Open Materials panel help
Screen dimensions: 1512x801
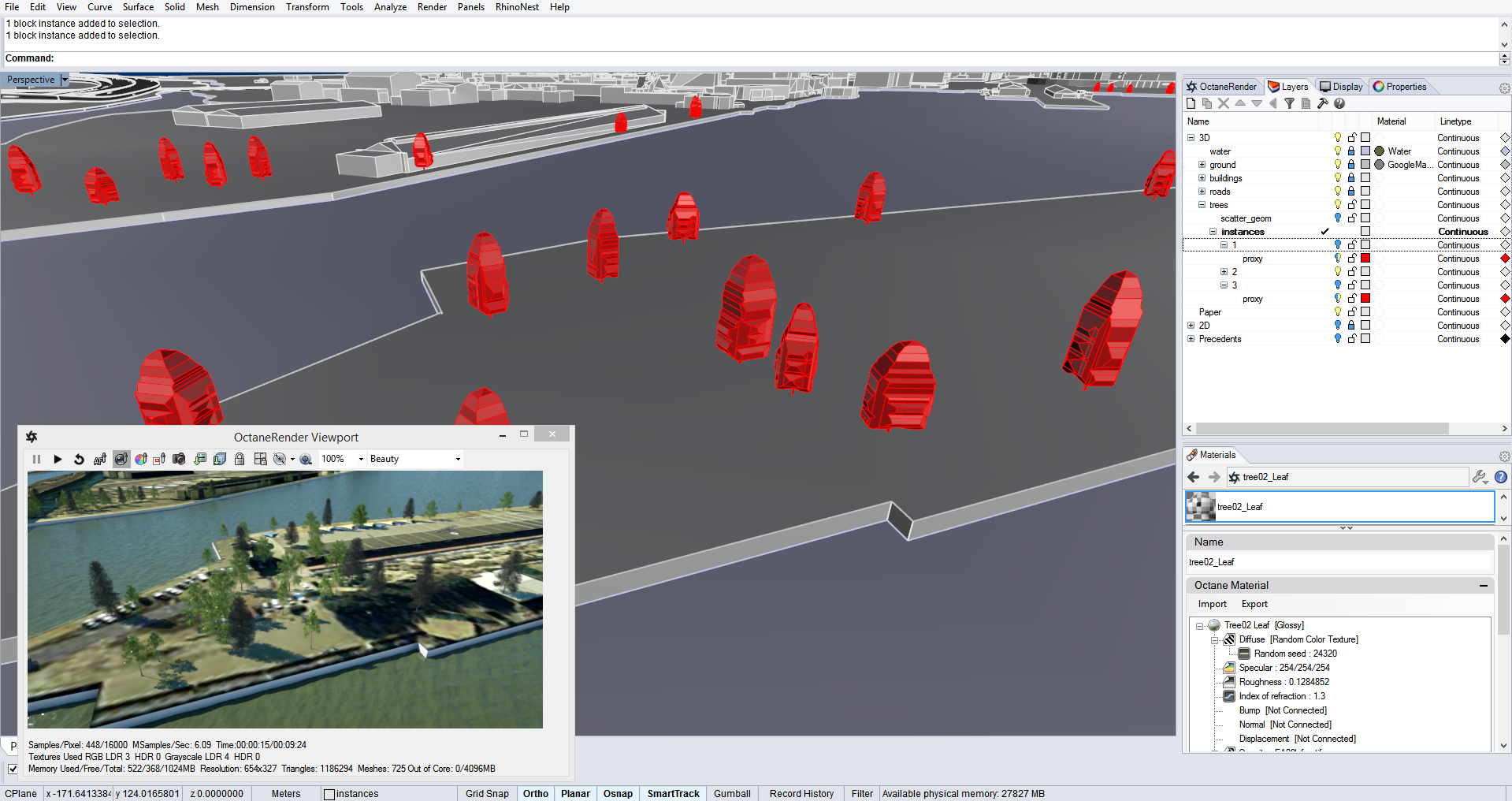tap(1501, 477)
